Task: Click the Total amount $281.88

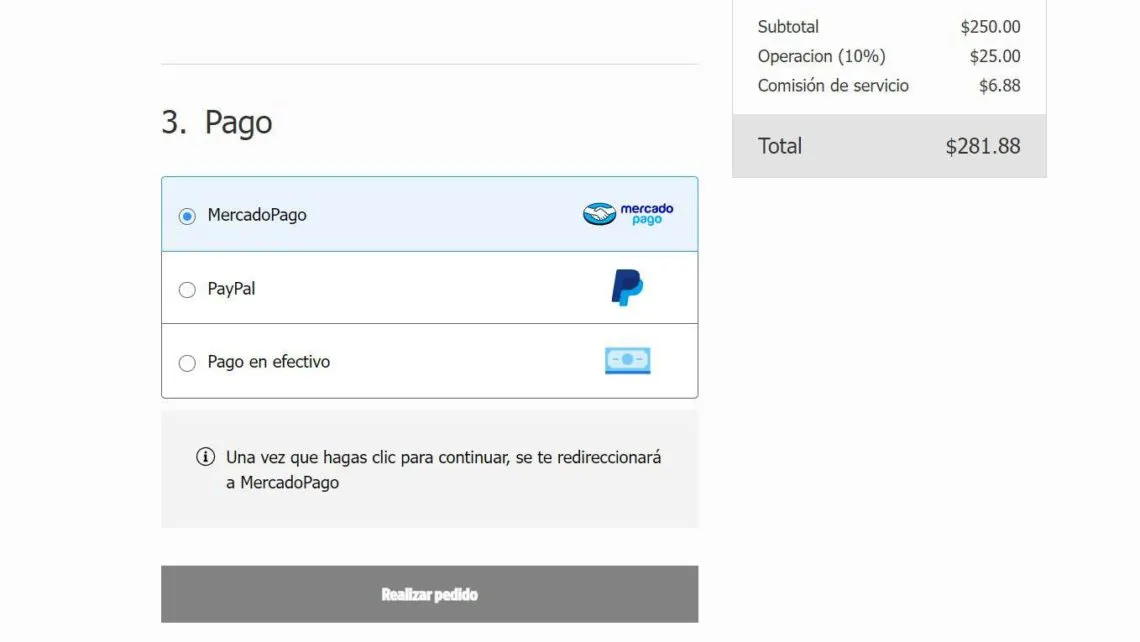Action: tap(982, 146)
